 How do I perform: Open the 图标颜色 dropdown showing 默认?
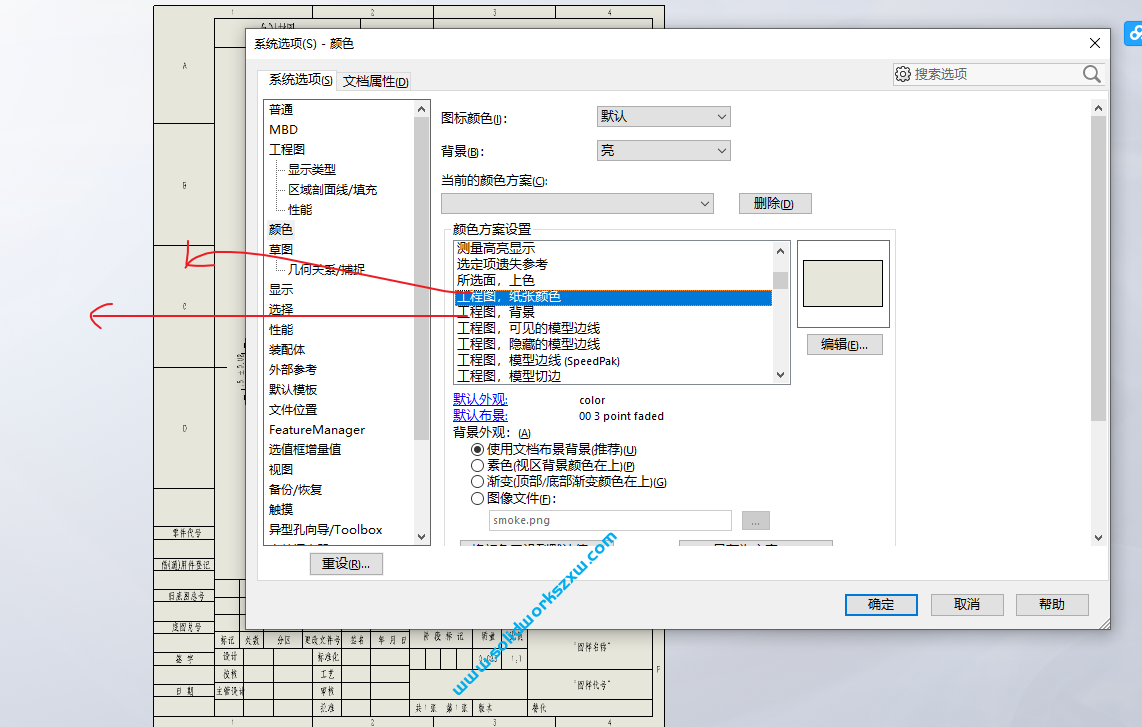663,116
